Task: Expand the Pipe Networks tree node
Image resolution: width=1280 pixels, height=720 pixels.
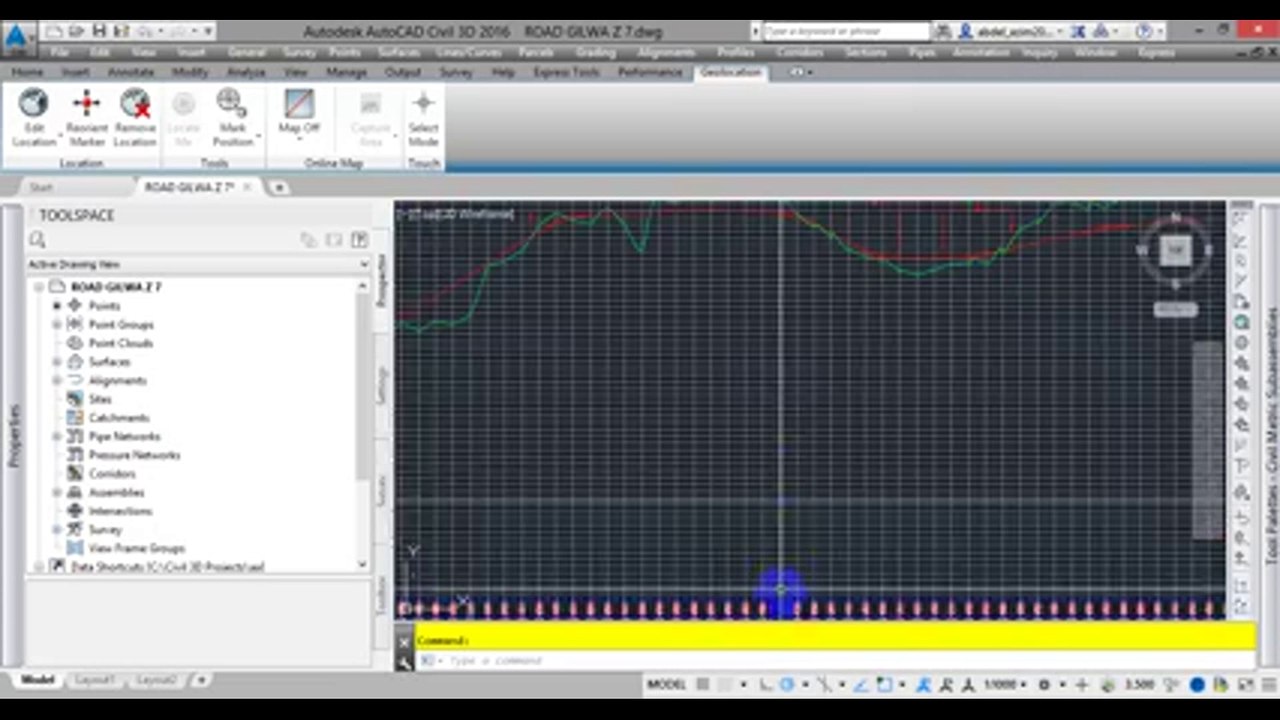Action: (57, 436)
